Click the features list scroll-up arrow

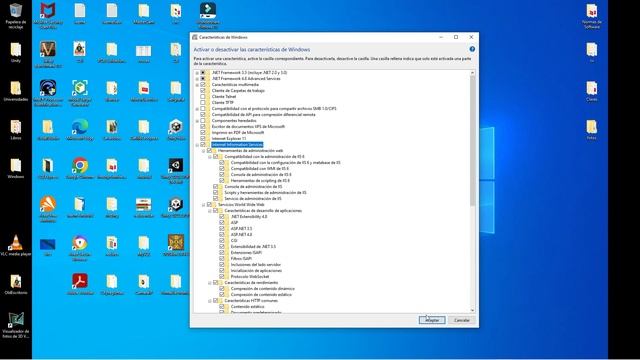point(472,73)
